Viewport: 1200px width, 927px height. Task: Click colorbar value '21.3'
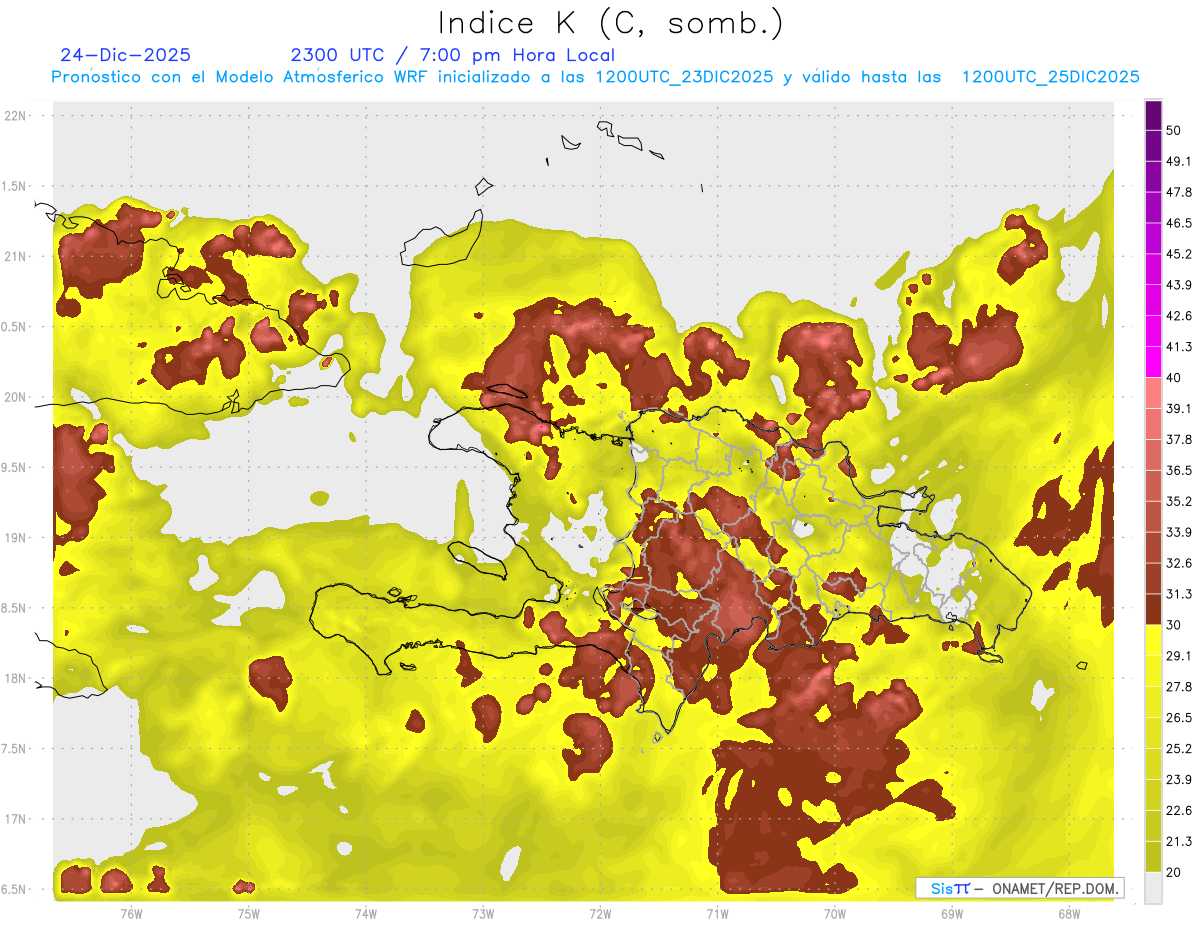(1178, 841)
